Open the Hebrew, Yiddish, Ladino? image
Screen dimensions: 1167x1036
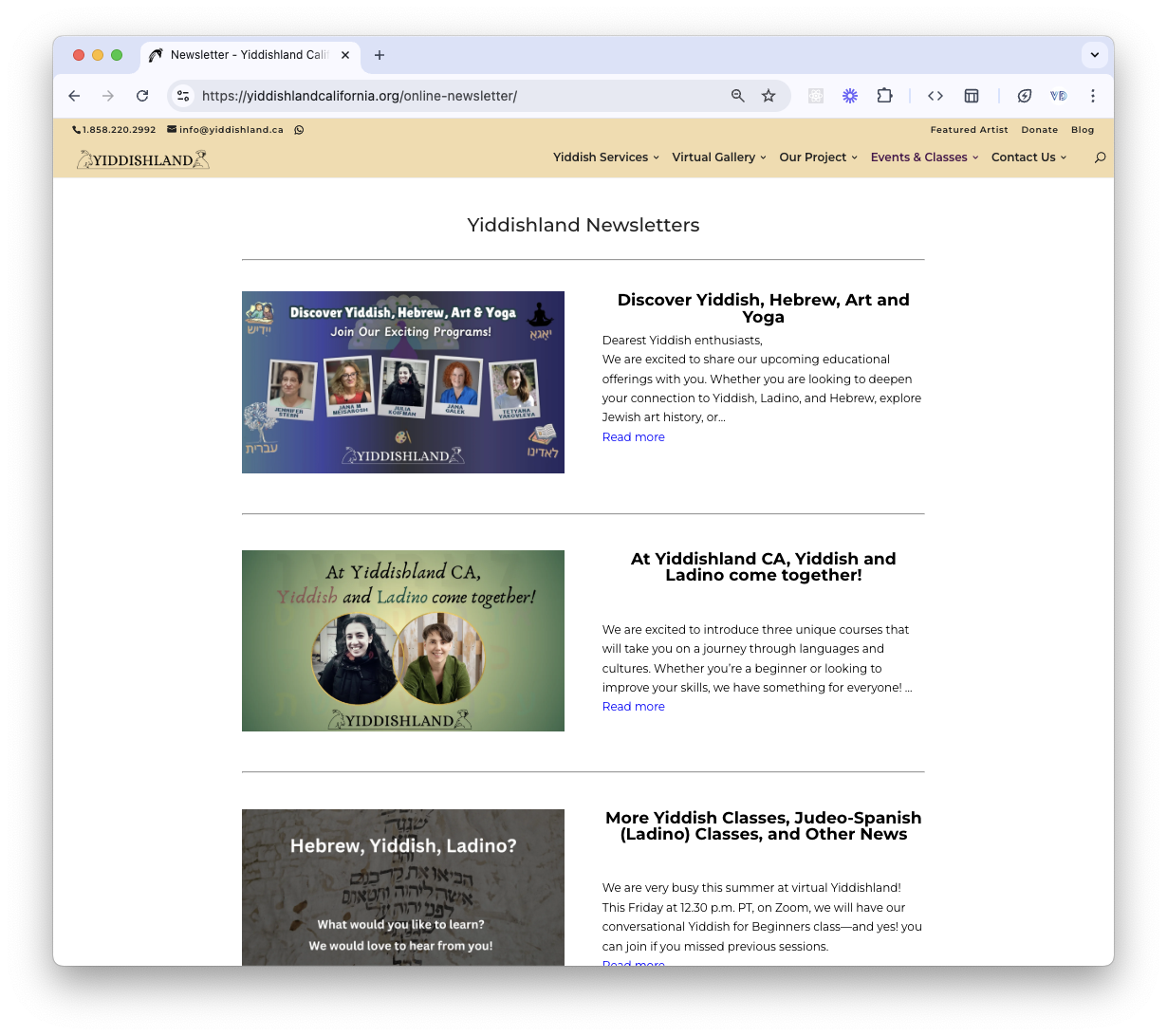[403, 887]
